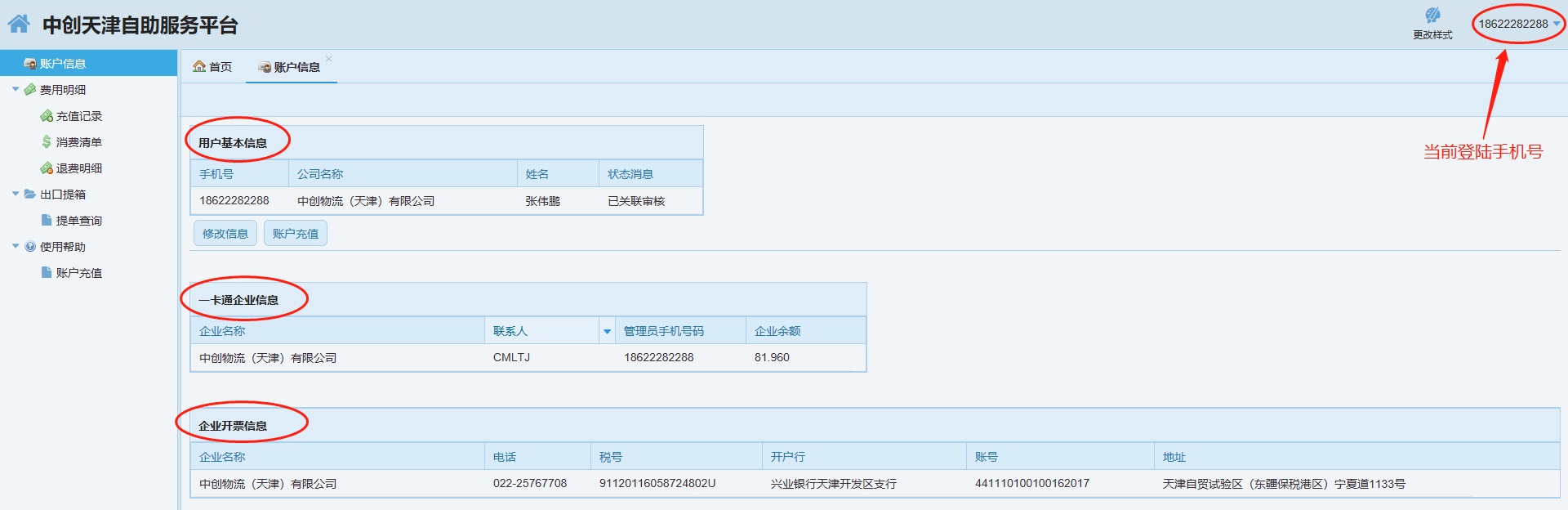Click the home icon beside platform title
The height and width of the screenshot is (510, 1568).
[19, 24]
